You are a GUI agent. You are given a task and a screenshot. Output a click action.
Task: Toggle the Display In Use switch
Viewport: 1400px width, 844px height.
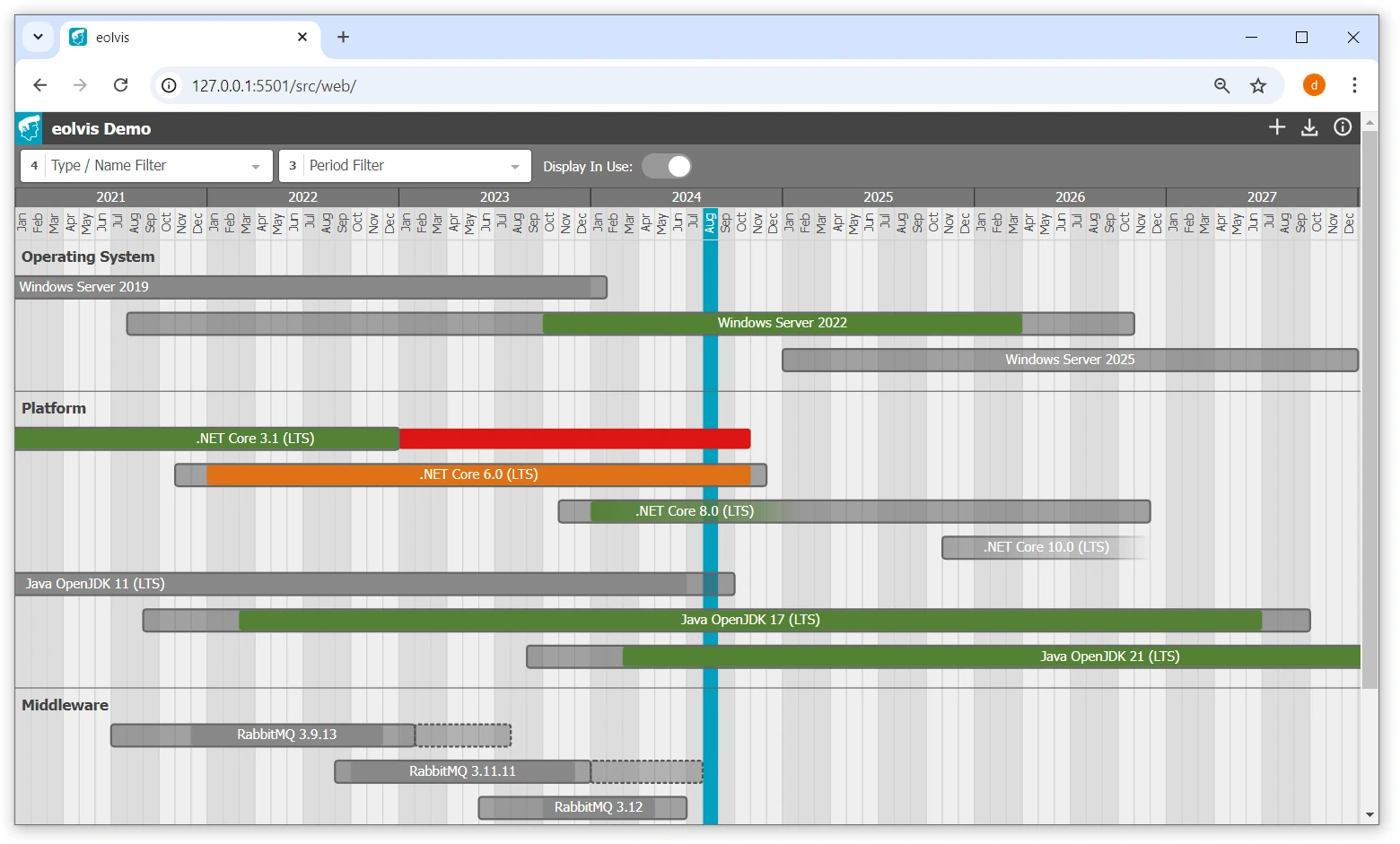667,166
